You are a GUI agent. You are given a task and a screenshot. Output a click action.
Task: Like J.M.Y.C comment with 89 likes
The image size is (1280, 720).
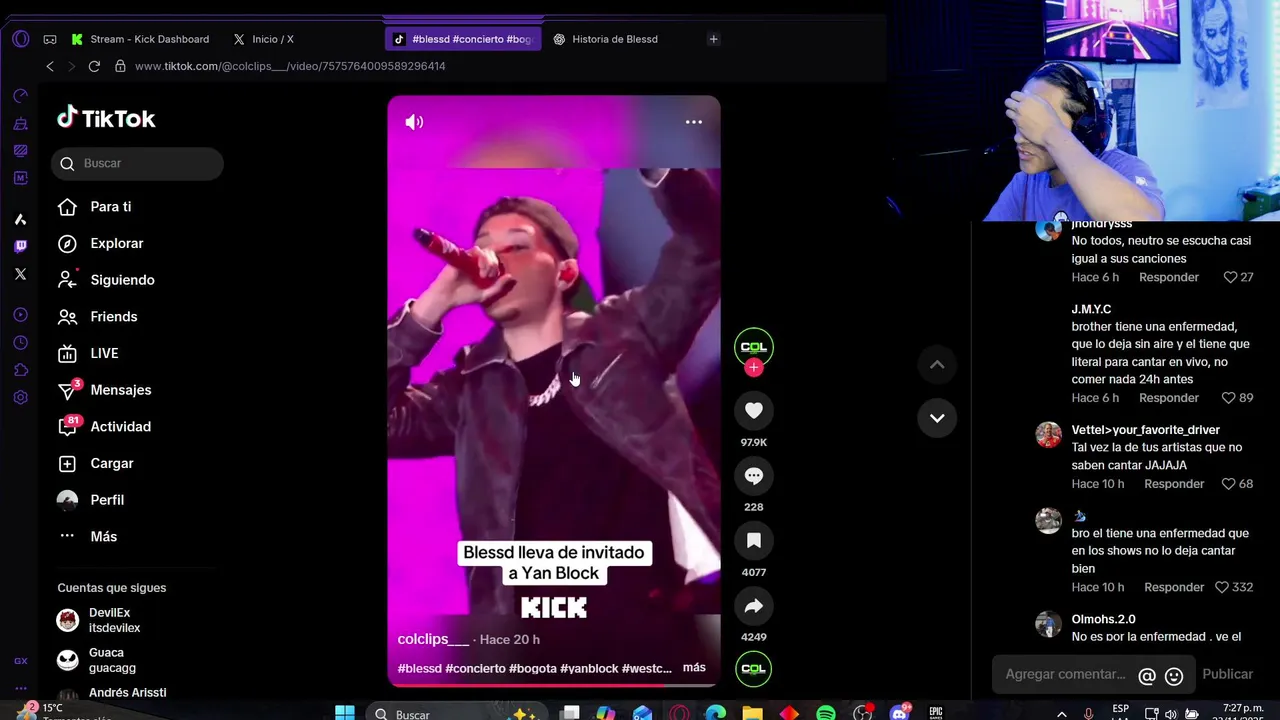point(1230,398)
